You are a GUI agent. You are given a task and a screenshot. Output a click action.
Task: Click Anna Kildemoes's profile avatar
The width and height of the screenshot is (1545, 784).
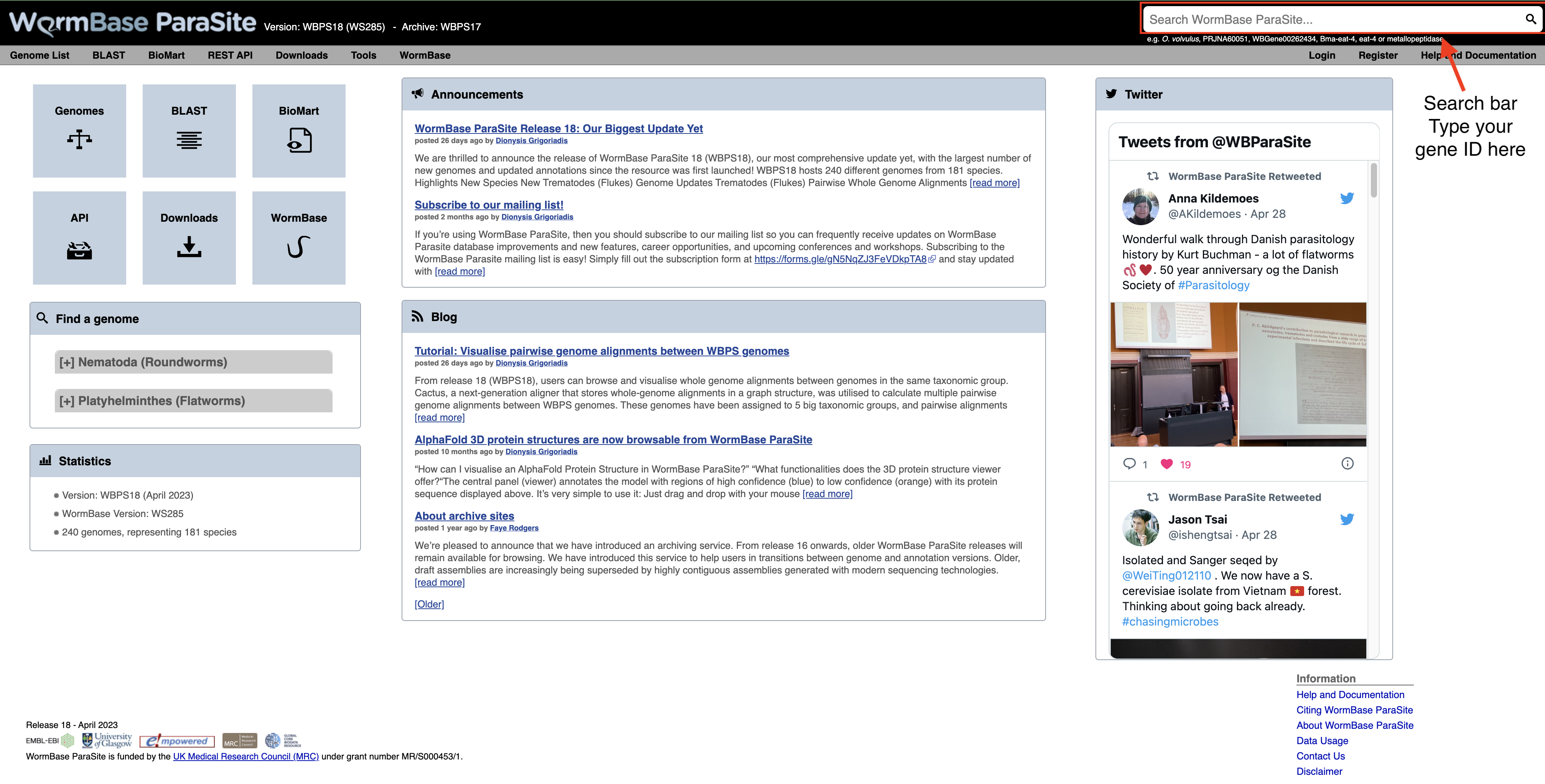click(x=1140, y=206)
